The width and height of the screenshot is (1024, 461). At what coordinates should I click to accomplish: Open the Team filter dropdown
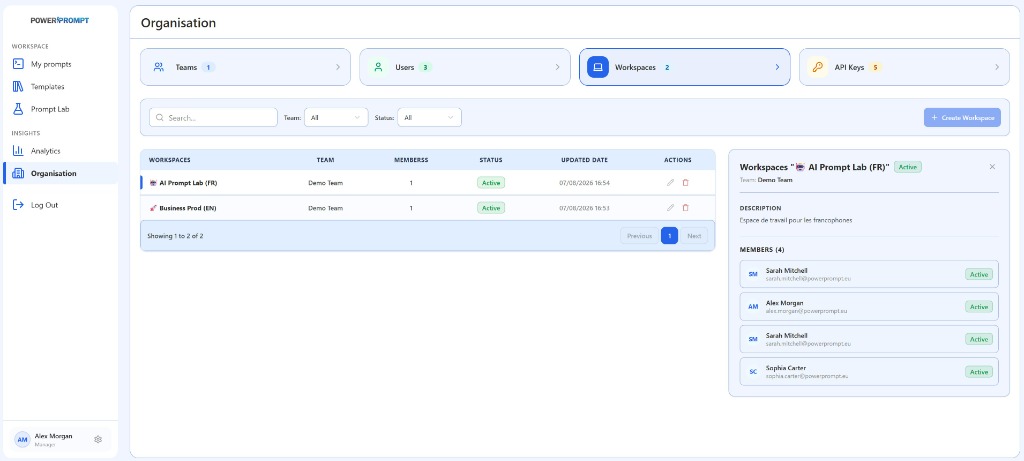[336, 118]
